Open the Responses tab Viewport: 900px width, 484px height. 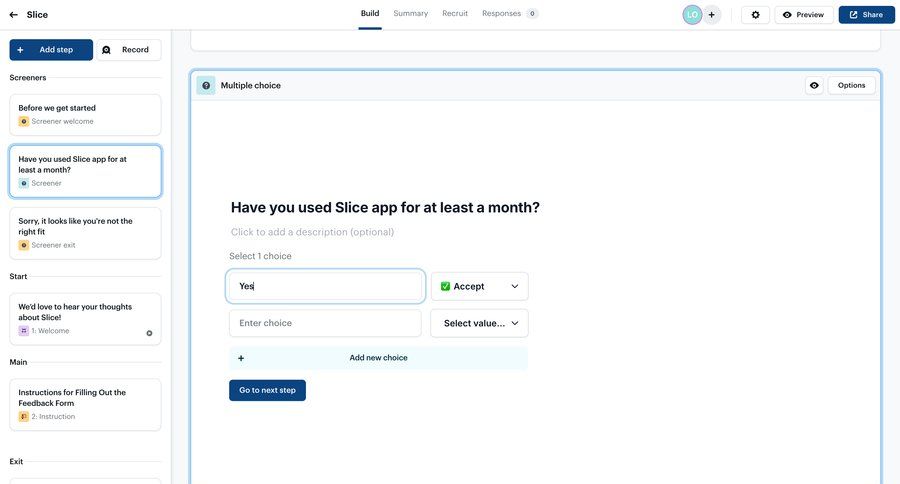point(501,14)
